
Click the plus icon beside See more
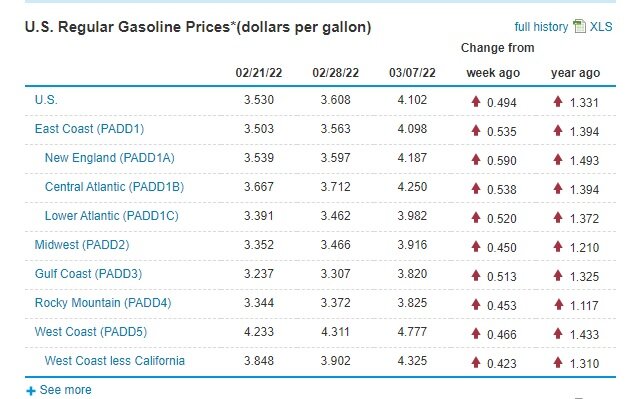tap(31, 391)
